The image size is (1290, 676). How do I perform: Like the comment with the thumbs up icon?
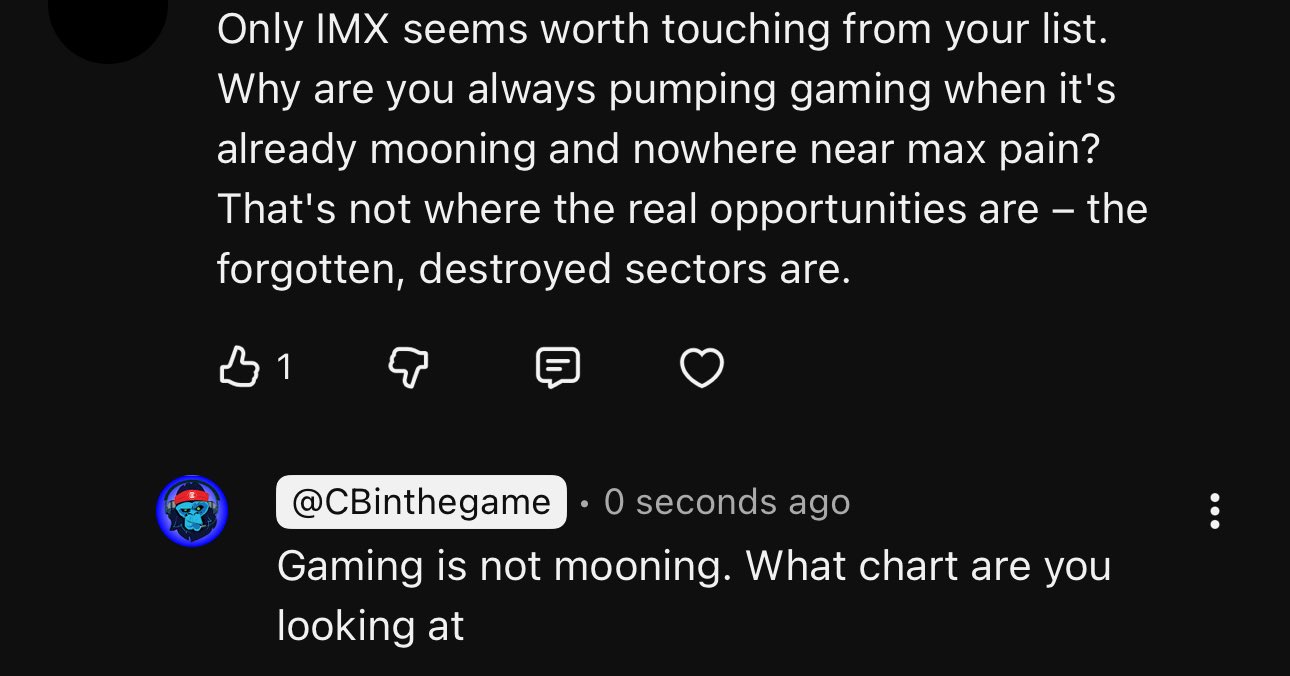point(238,368)
